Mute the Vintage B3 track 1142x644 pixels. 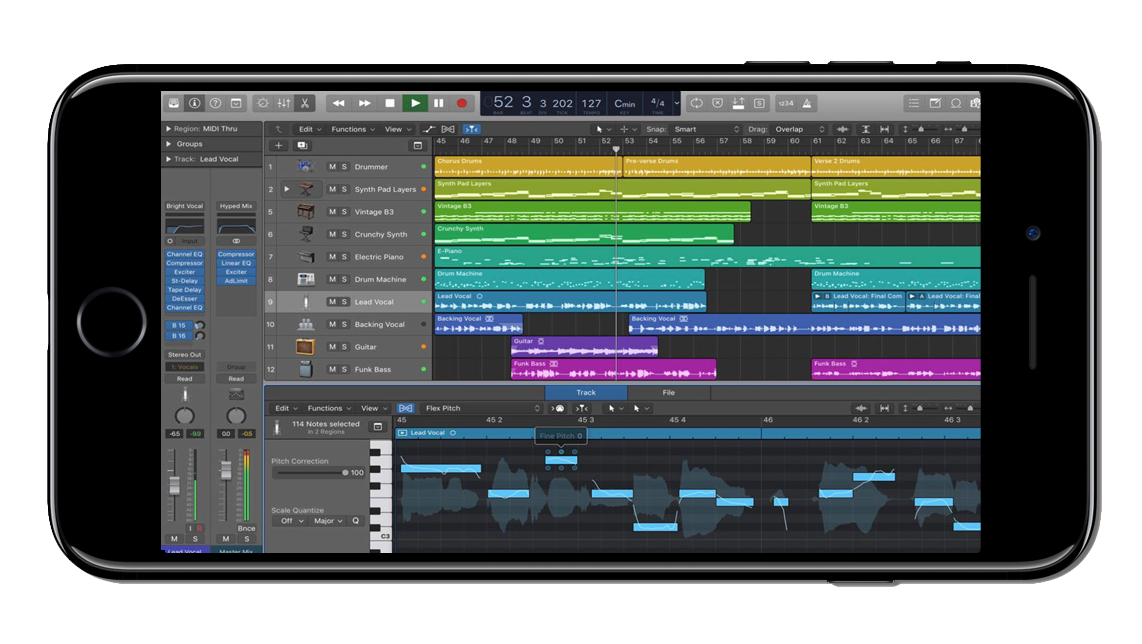[333, 212]
